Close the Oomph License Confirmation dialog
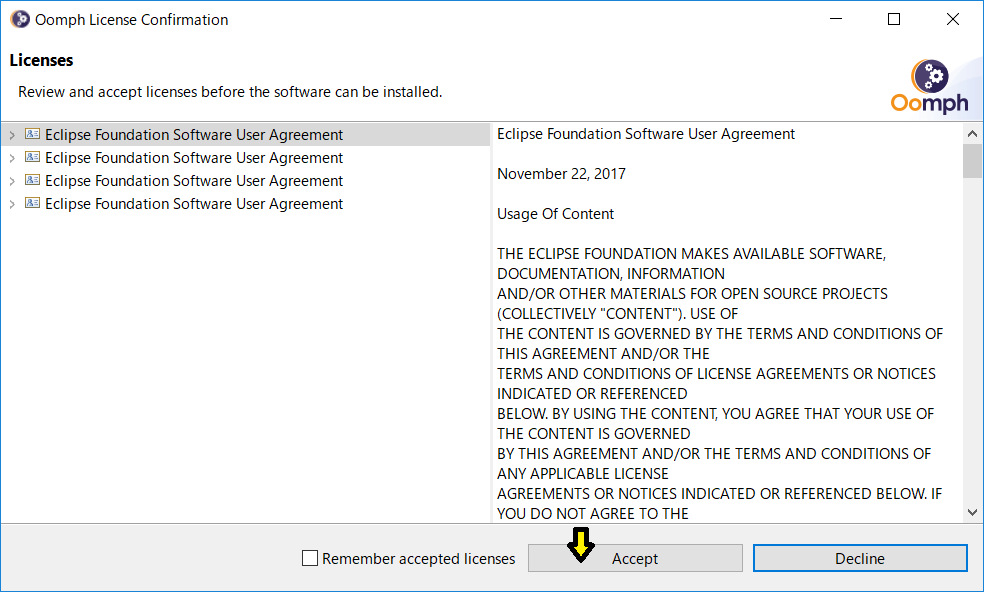Viewport: 984px width, 592px height. point(953,19)
